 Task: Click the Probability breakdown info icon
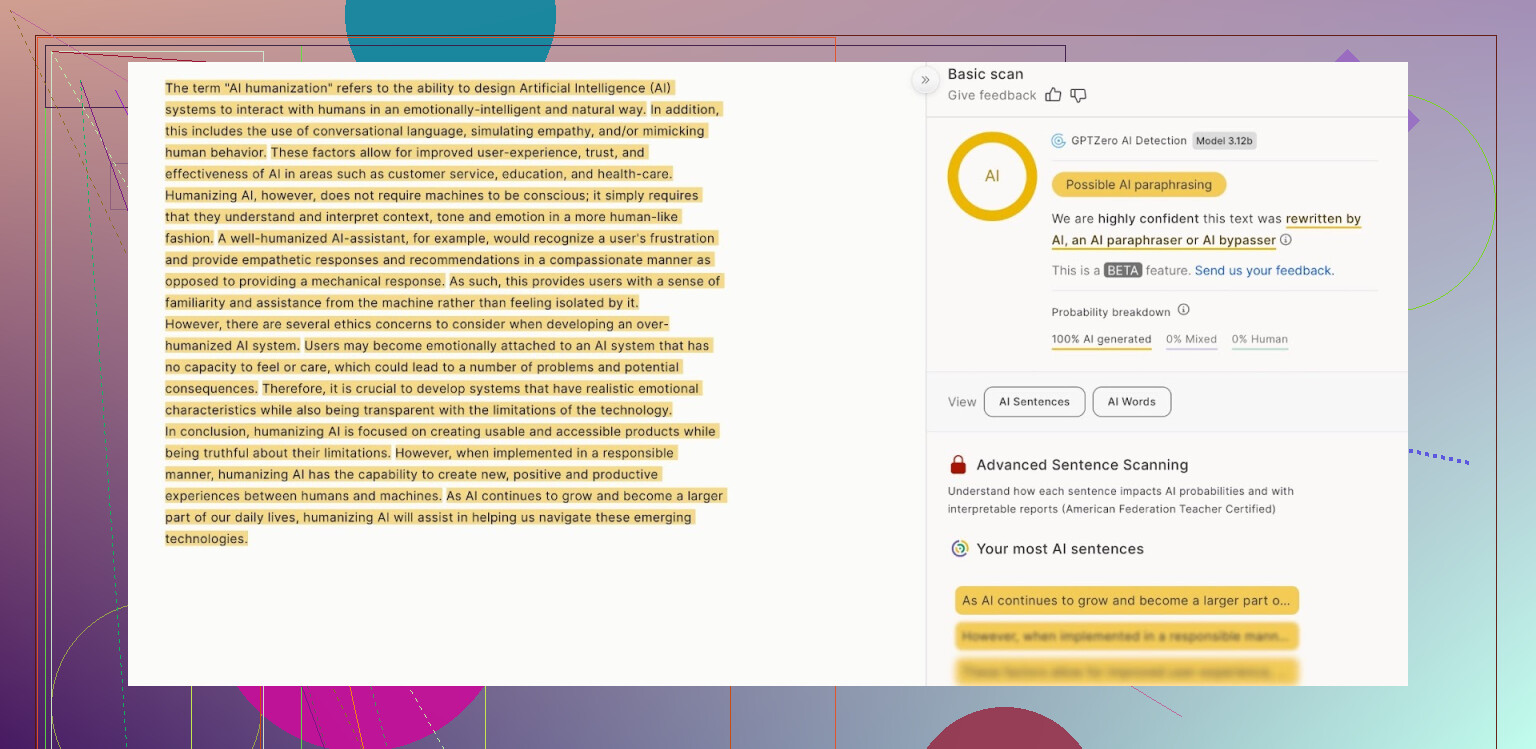[x=1183, y=310]
